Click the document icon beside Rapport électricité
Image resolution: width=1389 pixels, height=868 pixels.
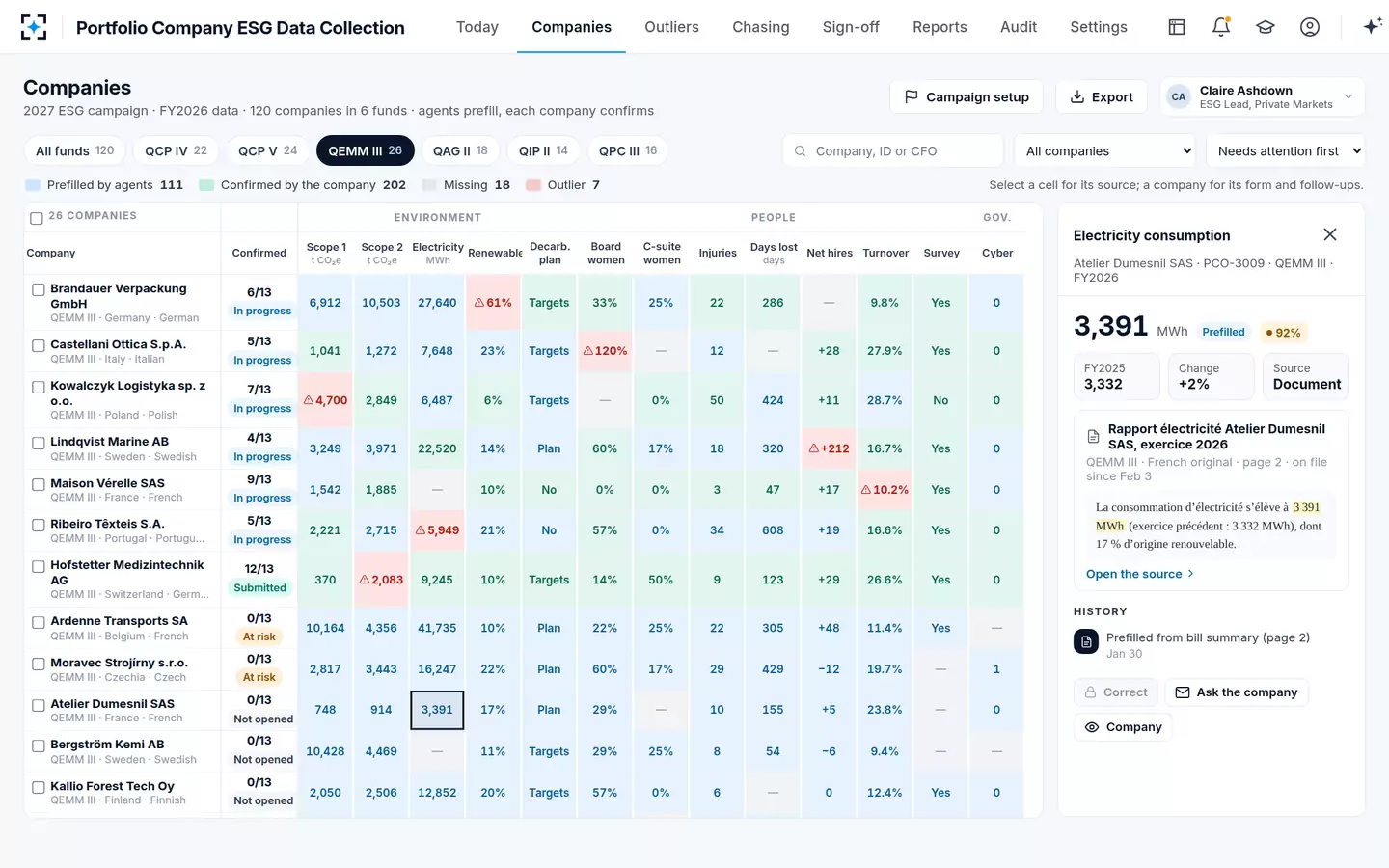point(1094,437)
